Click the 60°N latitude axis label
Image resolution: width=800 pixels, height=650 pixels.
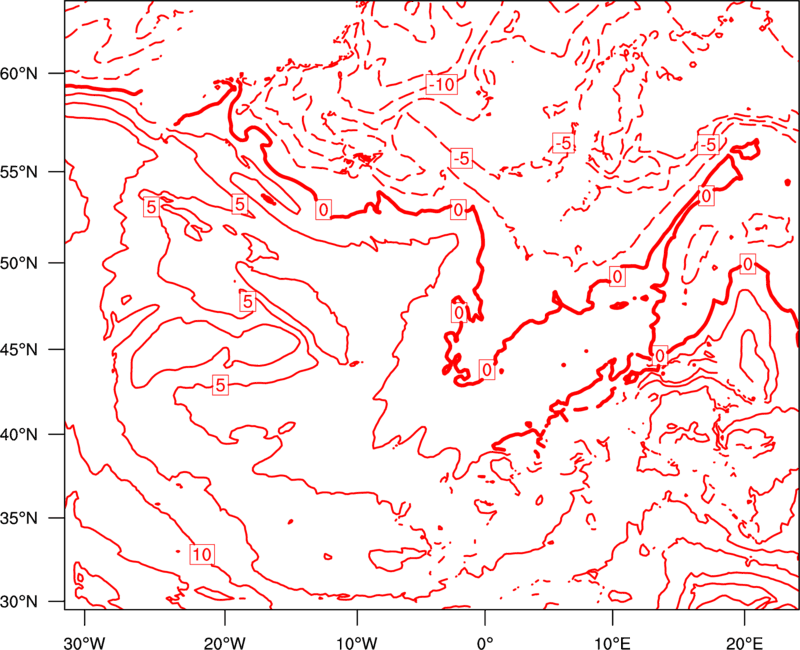pyautogui.click(x=19, y=74)
